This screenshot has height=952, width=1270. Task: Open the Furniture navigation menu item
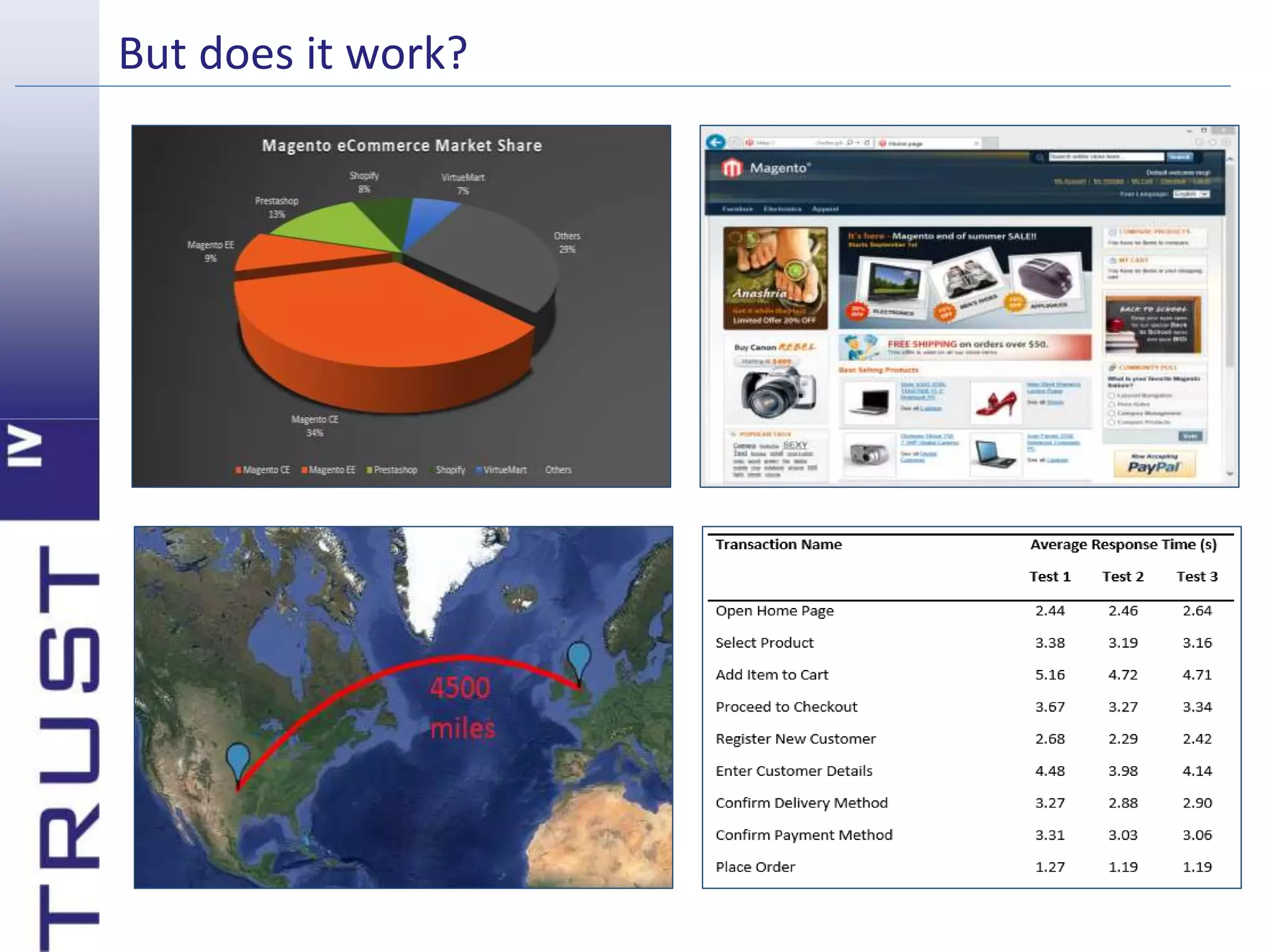tap(737, 209)
